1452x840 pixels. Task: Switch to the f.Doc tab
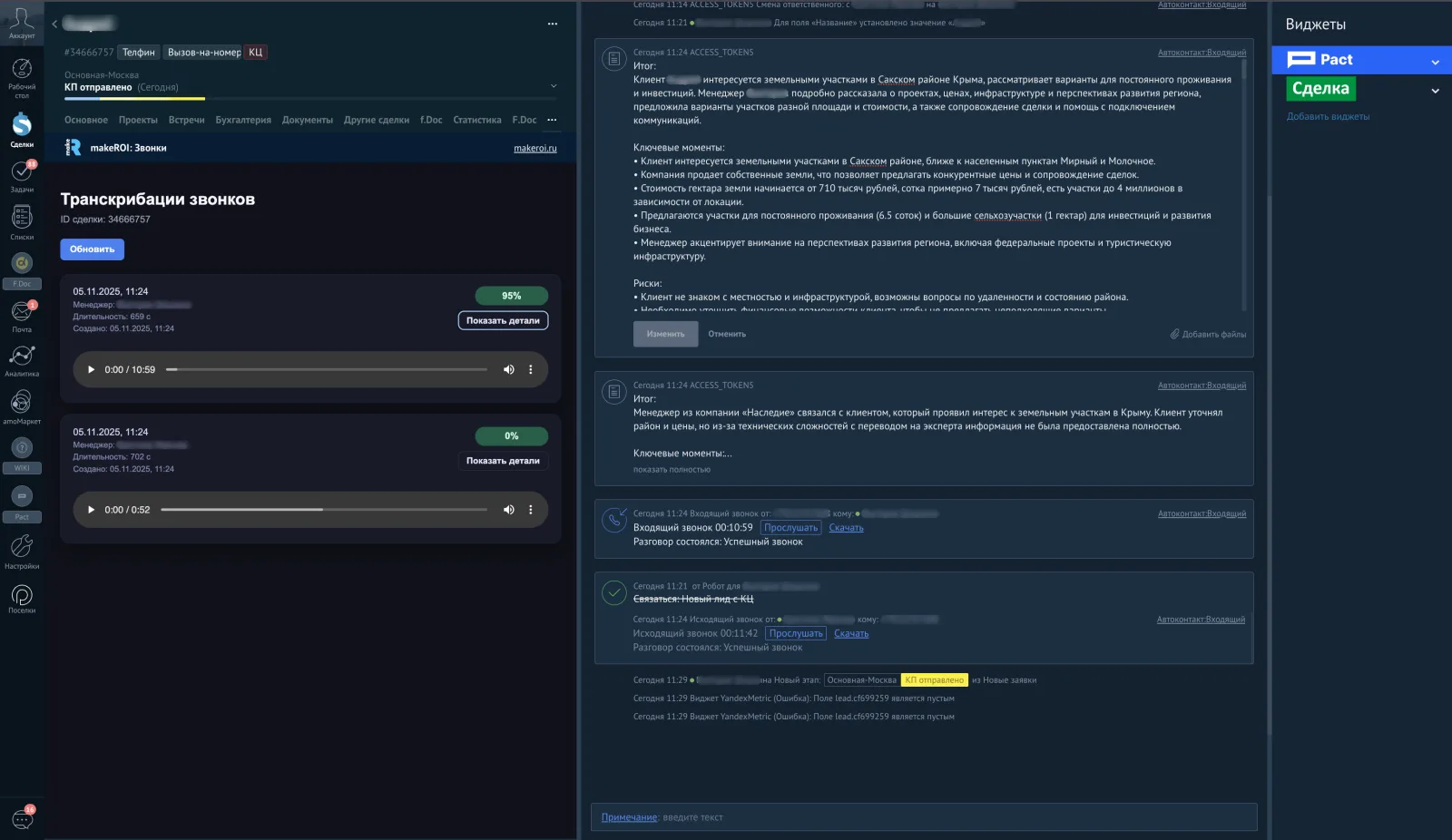click(431, 120)
